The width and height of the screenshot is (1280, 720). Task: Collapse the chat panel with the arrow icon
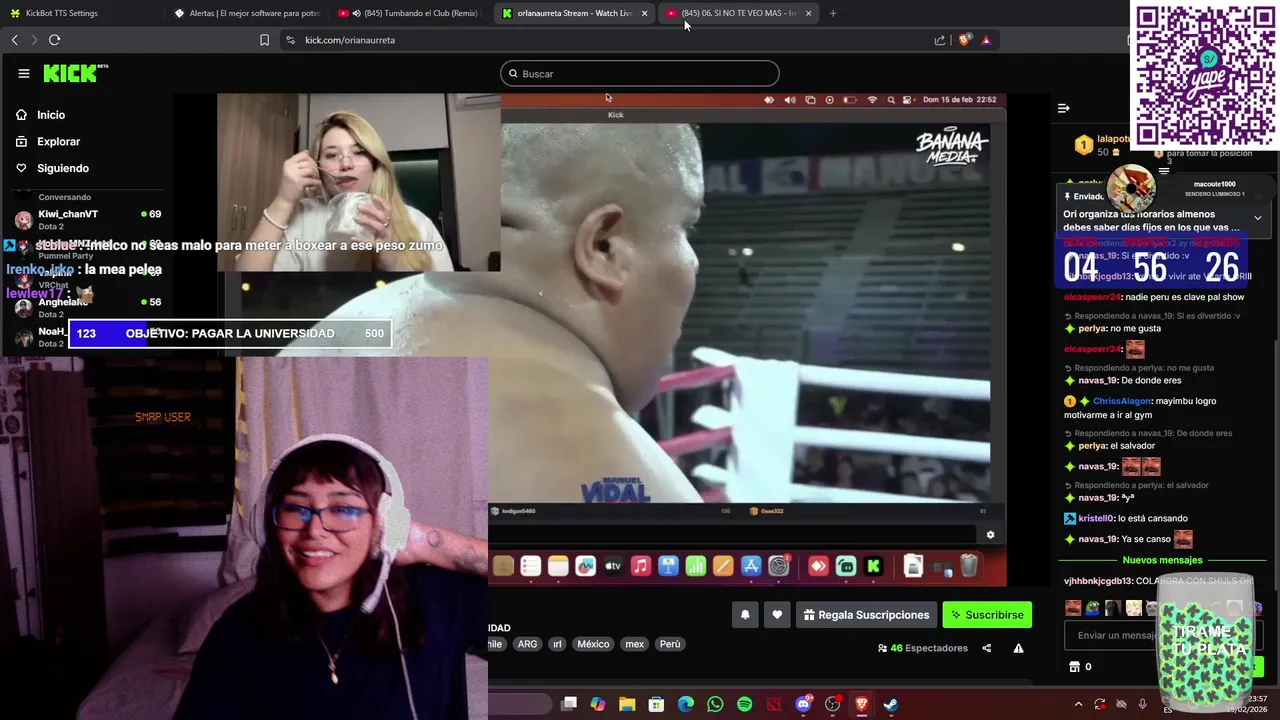point(1064,108)
